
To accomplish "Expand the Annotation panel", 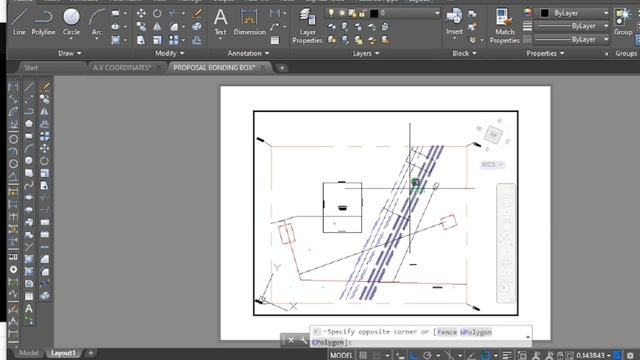I will pos(248,53).
